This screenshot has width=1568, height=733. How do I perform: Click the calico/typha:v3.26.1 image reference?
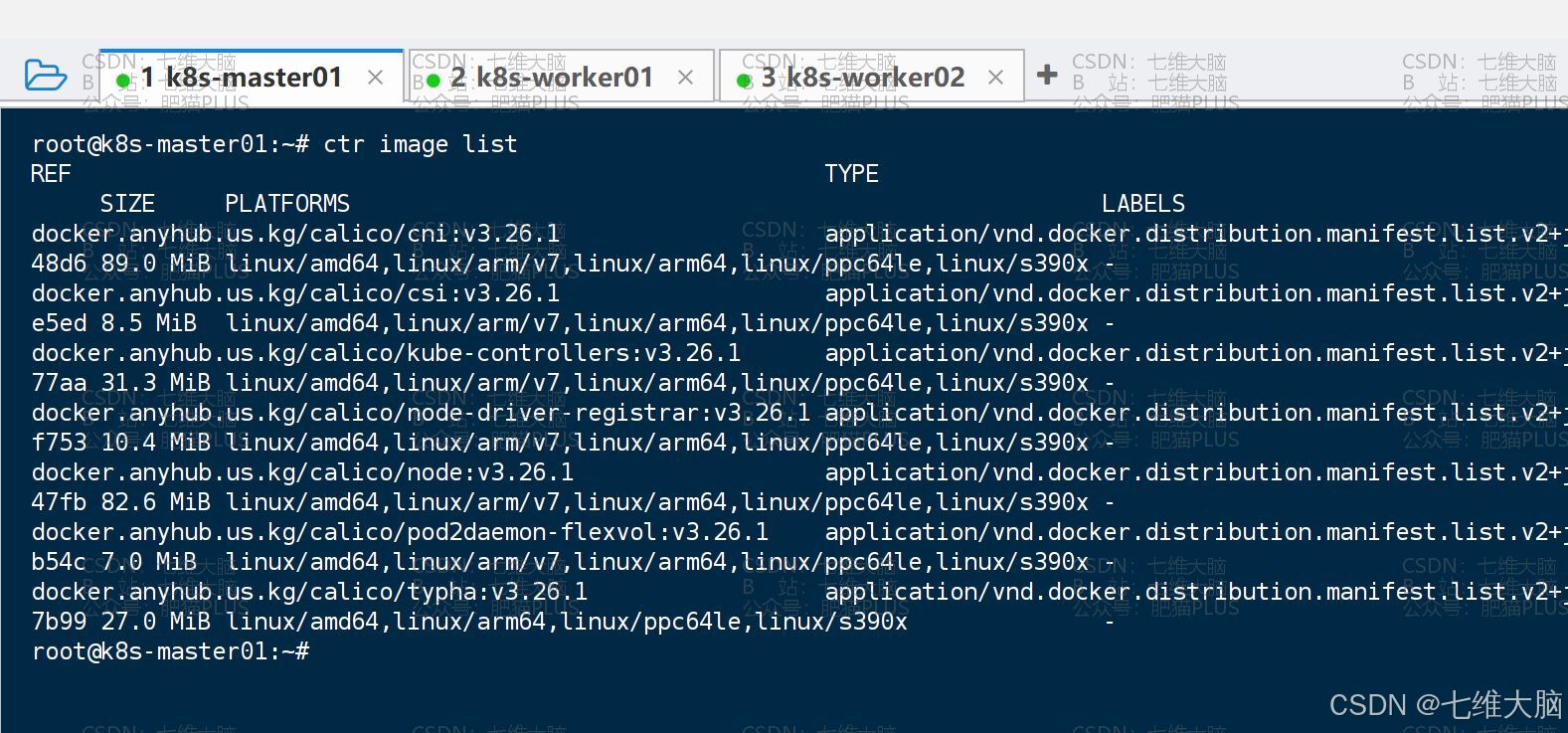coord(309,592)
